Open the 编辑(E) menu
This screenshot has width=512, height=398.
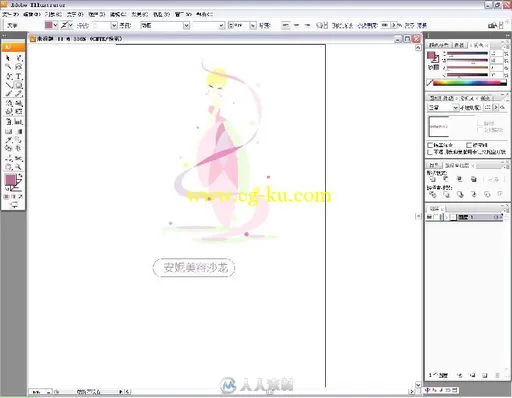click(32, 14)
